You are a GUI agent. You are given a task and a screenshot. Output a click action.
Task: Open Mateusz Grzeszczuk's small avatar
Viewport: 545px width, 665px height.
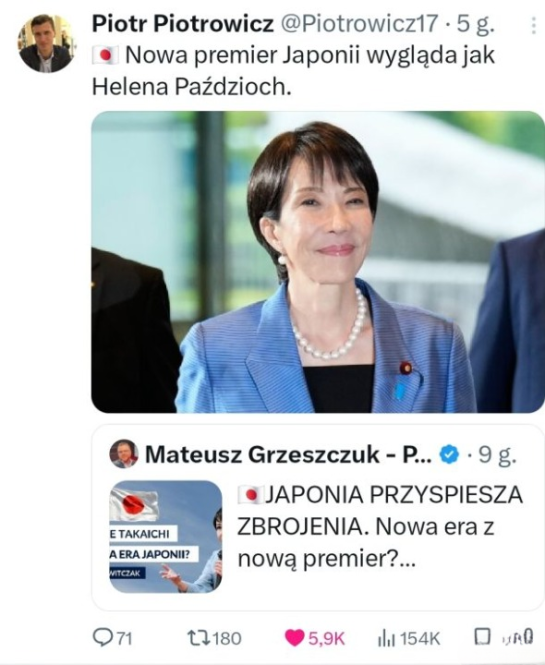pyautogui.click(x=124, y=454)
